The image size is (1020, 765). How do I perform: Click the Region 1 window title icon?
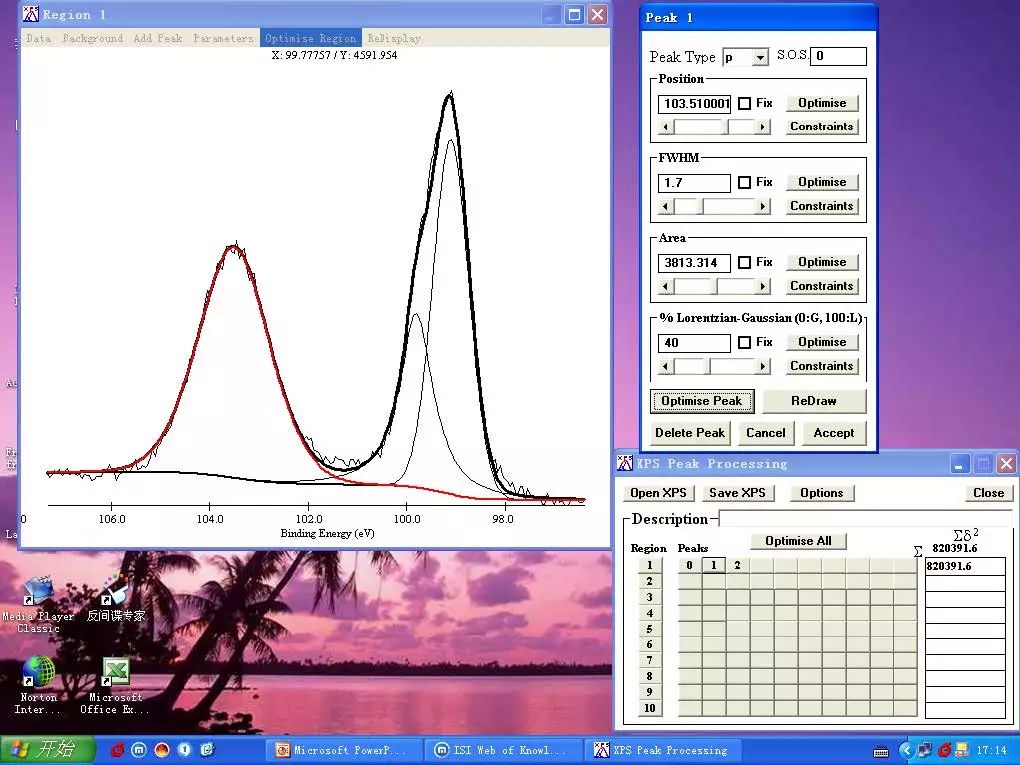[31, 14]
